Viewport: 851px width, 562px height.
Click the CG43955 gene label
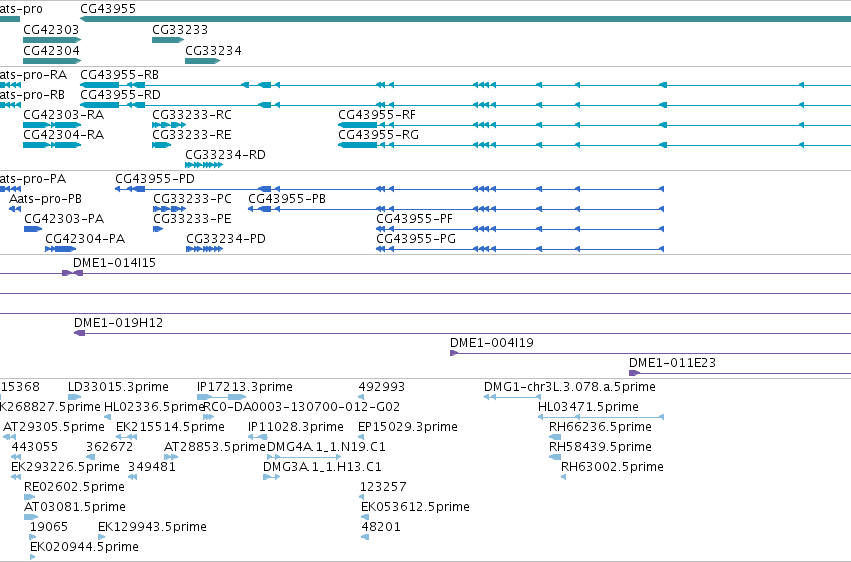pyautogui.click(x=108, y=9)
